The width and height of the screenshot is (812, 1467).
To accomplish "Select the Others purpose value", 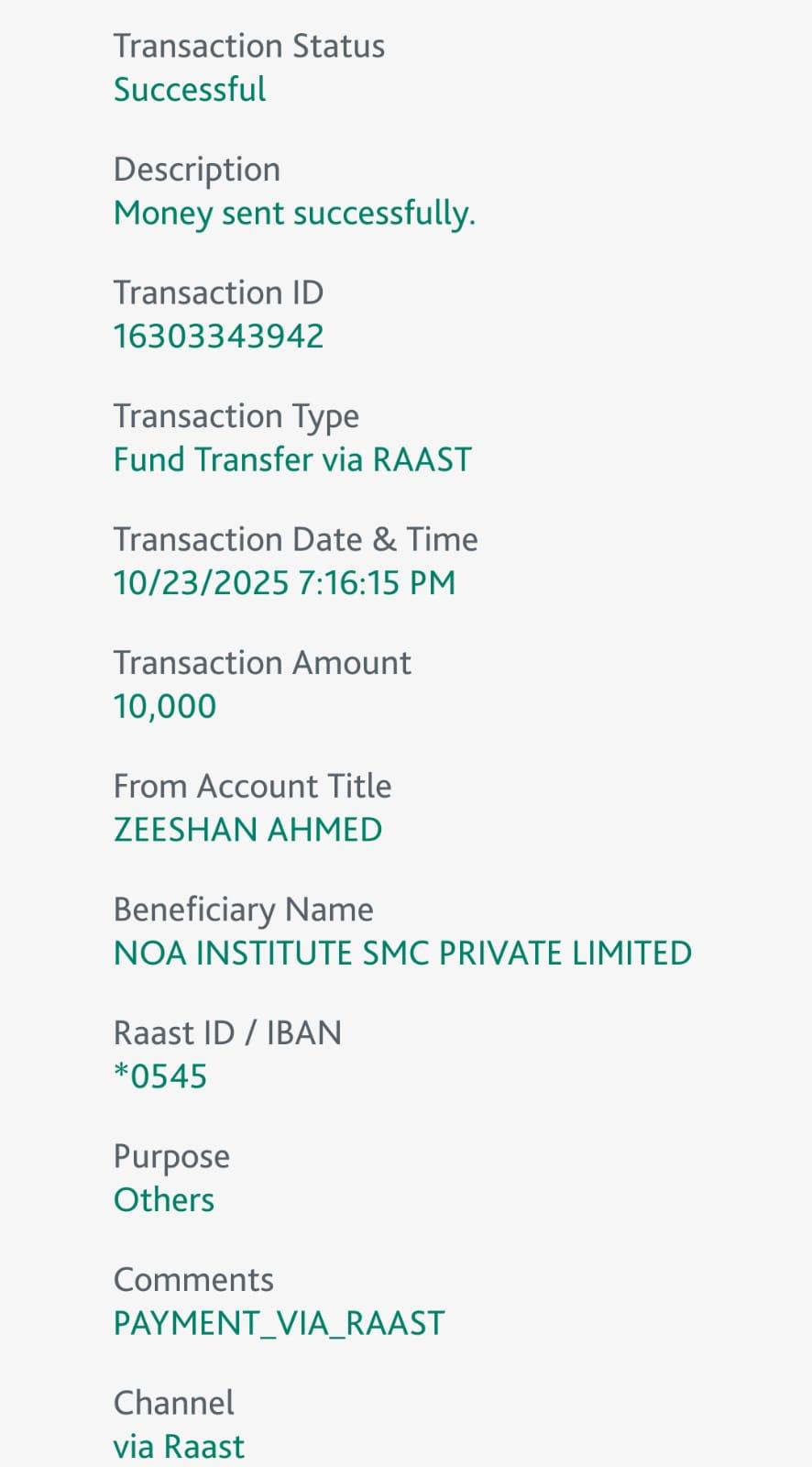I will point(164,1200).
